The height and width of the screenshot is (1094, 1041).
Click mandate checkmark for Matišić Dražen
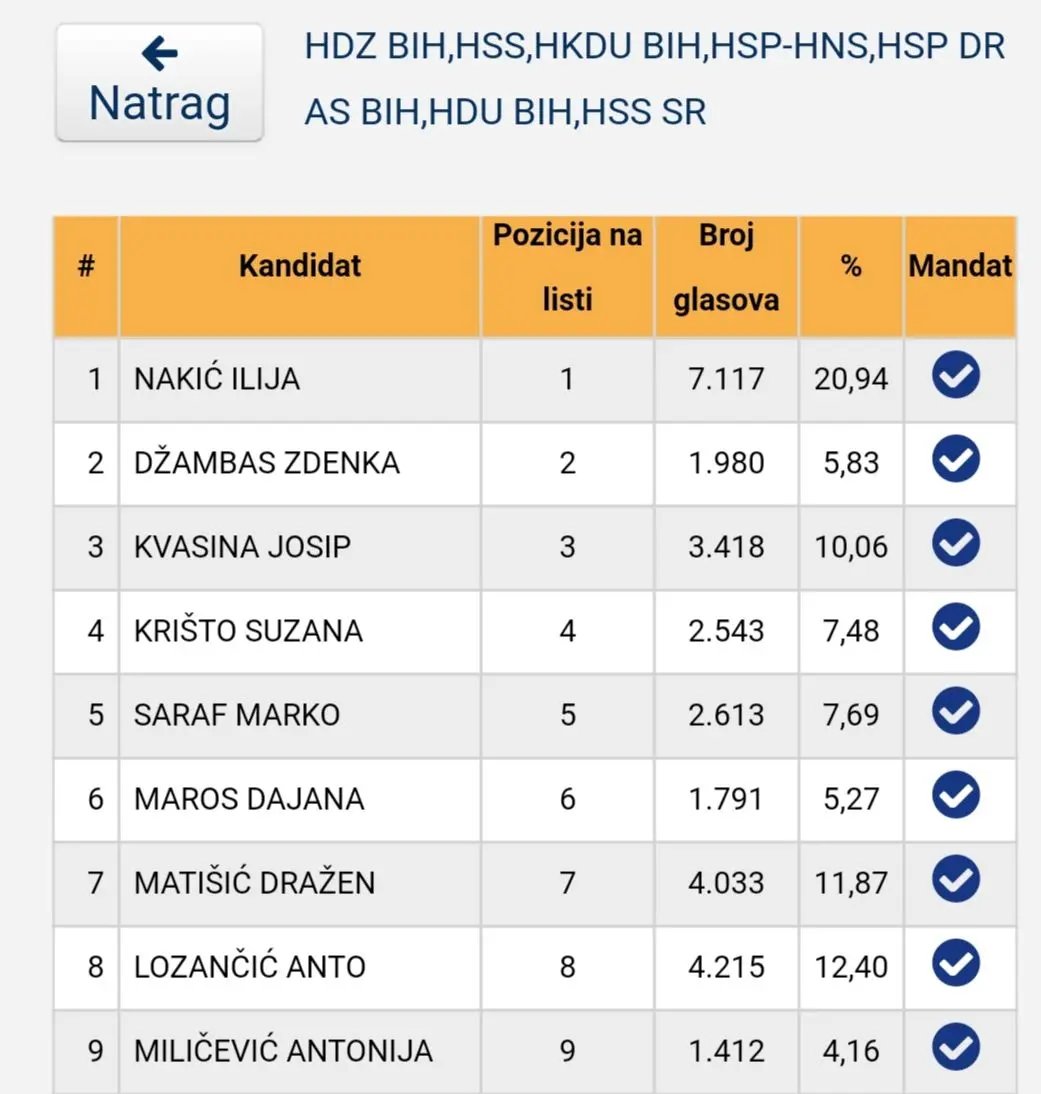click(955, 881)
